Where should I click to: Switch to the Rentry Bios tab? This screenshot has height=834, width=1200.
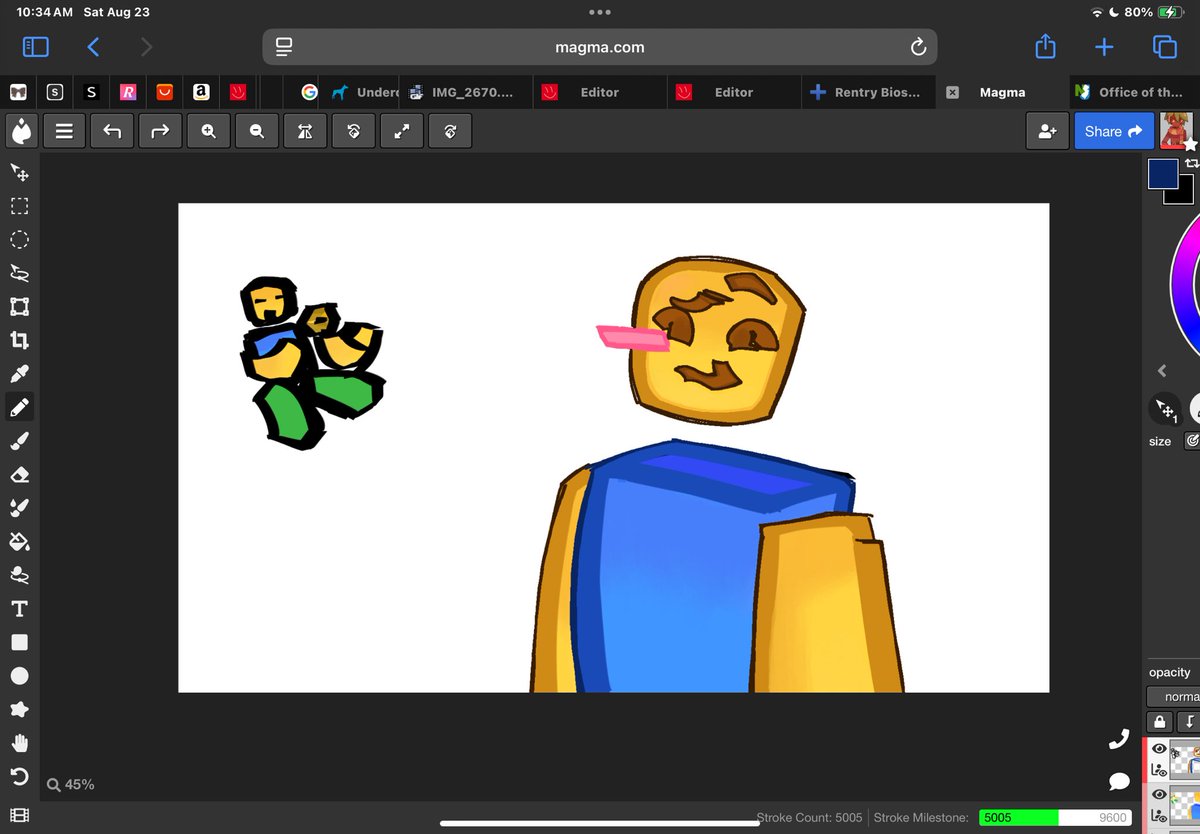click(868, 92)
